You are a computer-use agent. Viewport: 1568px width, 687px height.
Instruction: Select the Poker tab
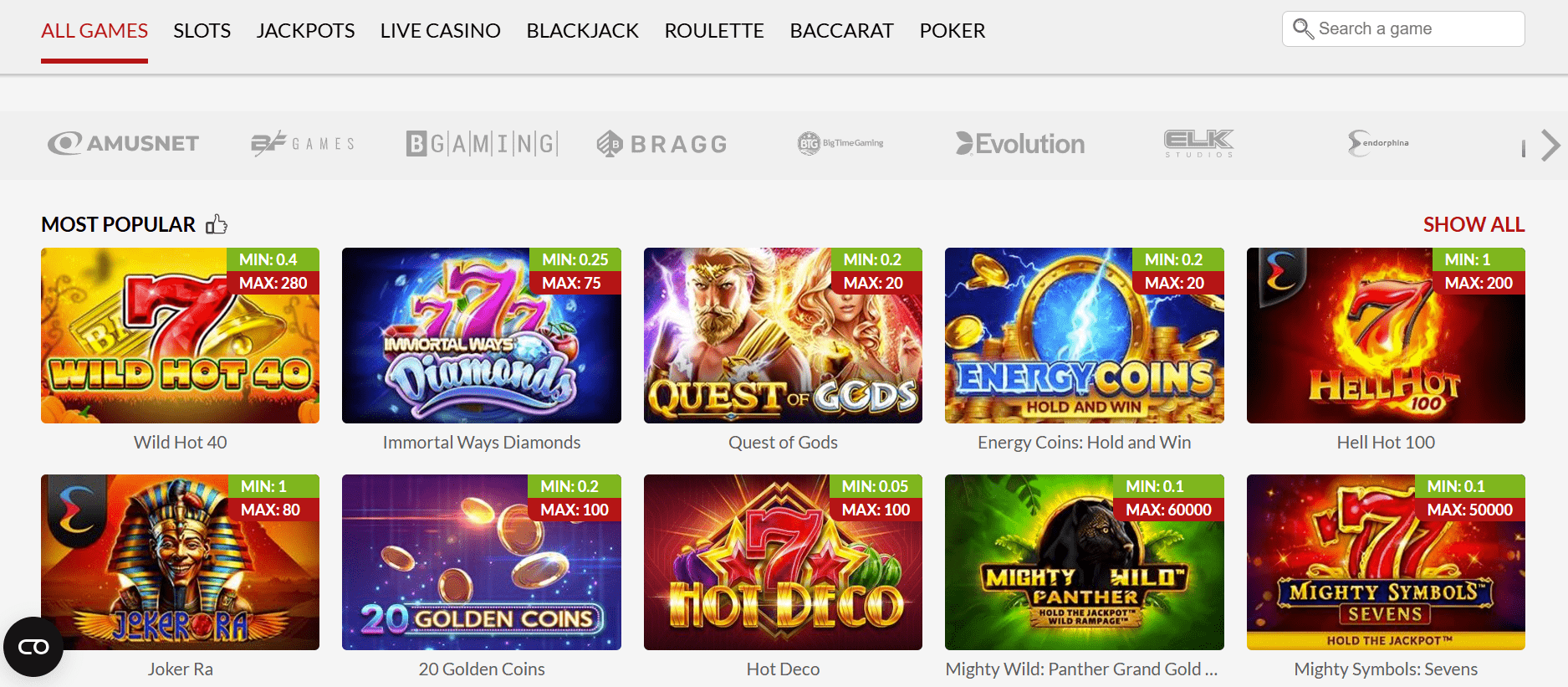click(x=952, y=31)
